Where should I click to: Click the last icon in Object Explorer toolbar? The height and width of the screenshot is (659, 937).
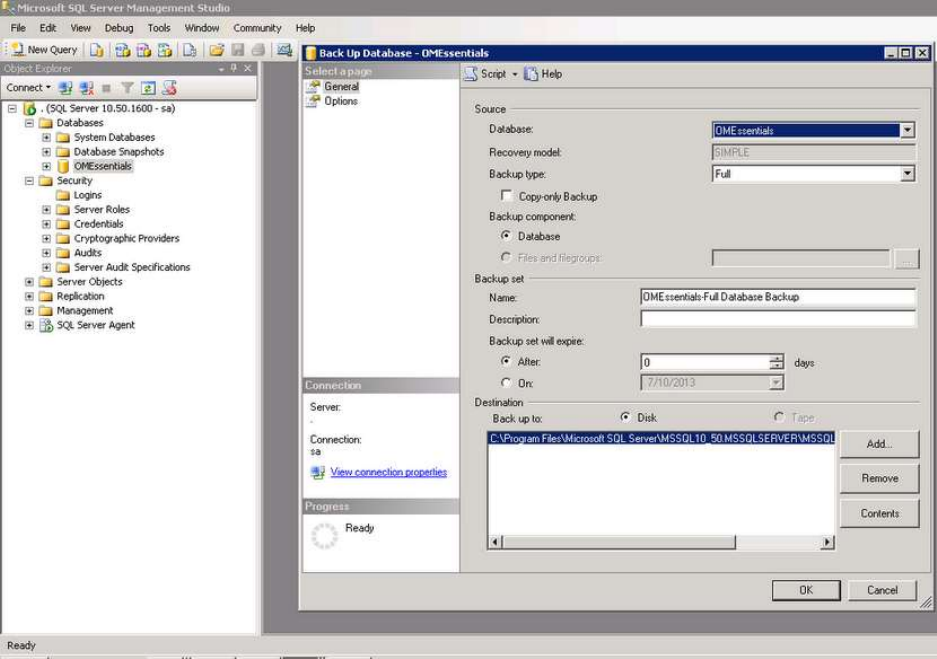pyautogui.click(x=169, y=88)
